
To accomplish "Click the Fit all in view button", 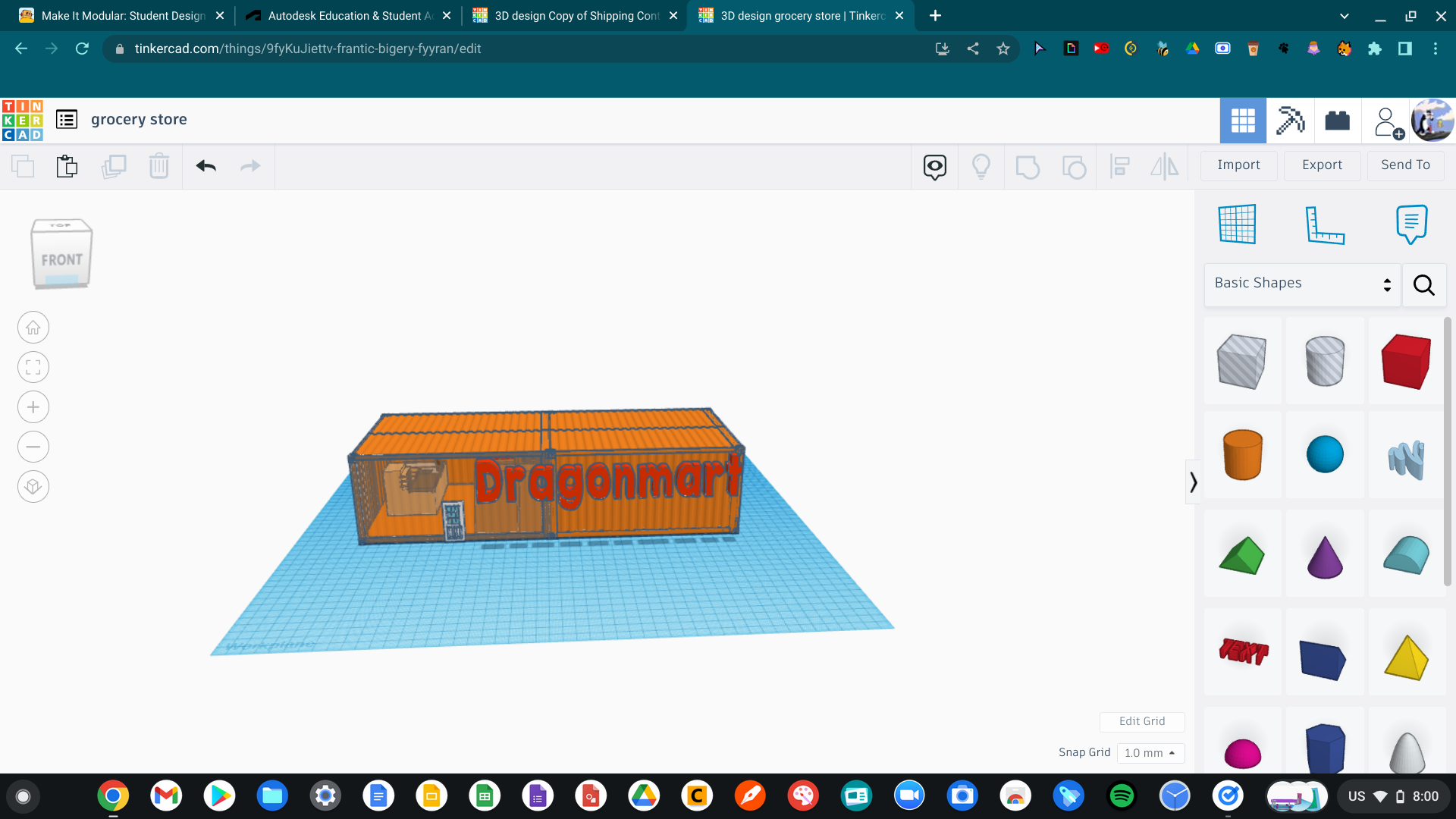I will 33,368.
